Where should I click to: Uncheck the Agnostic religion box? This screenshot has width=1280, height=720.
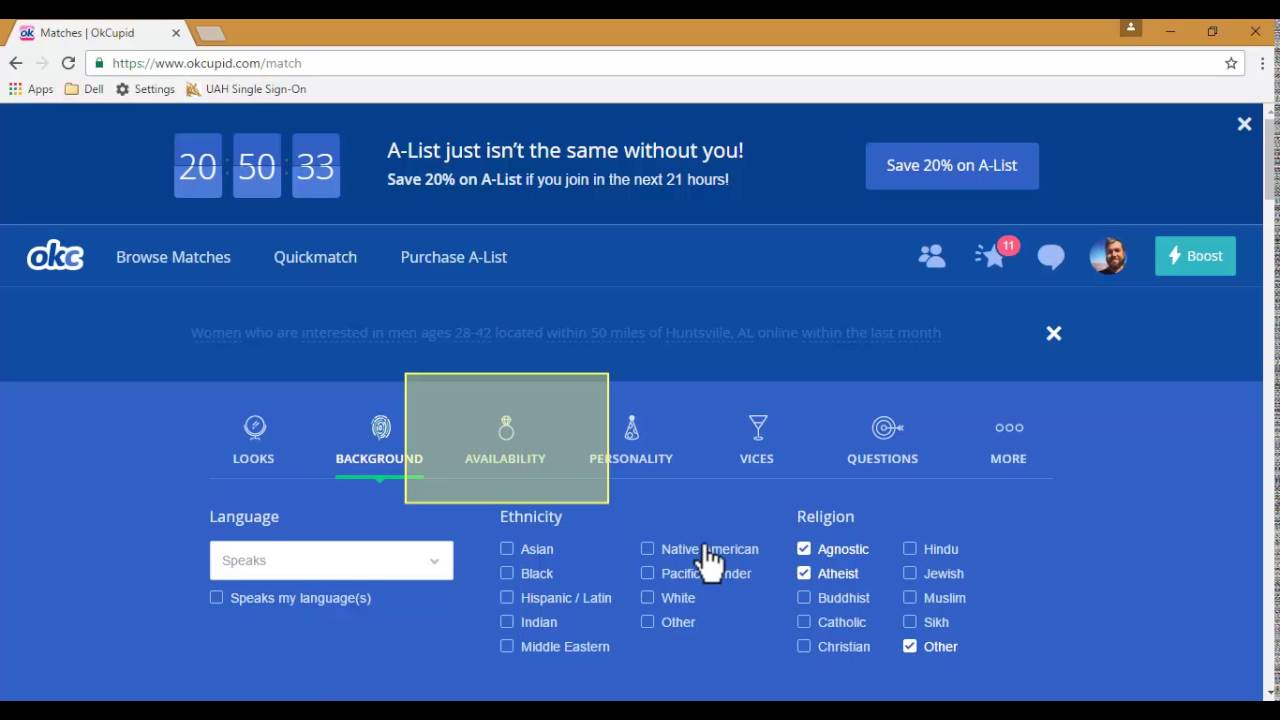pos(804,548)
